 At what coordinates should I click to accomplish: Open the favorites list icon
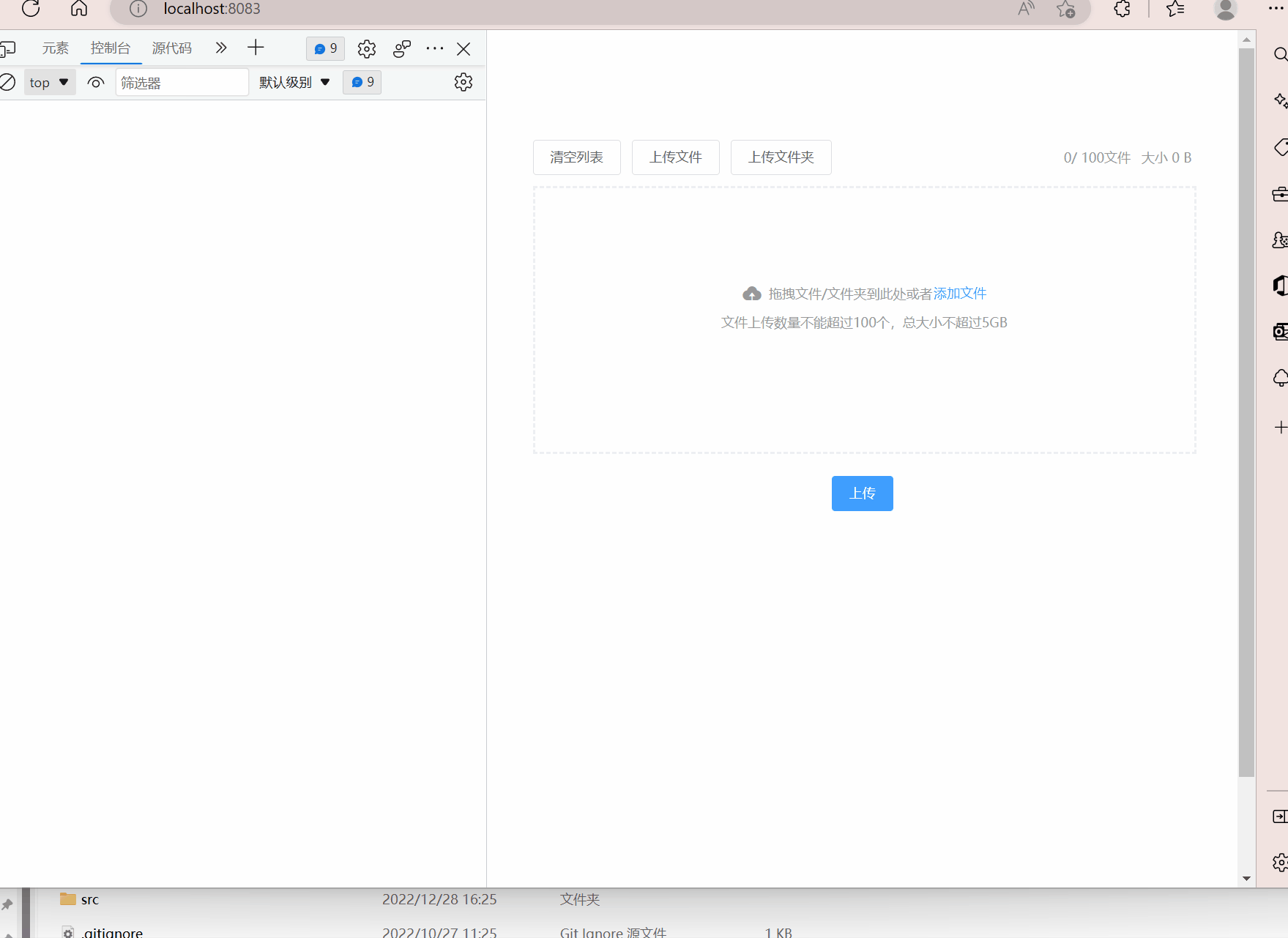pyautogui.click(x=1175, y=9)
